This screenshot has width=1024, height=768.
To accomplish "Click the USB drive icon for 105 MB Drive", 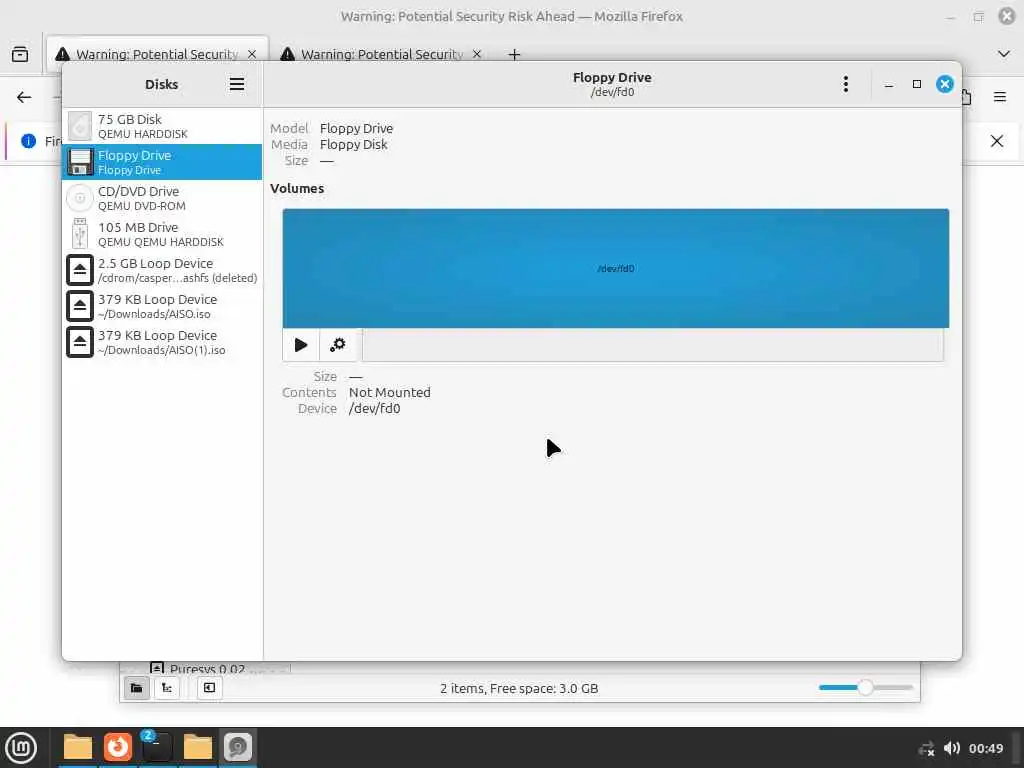I will click(x=80, y=234).
